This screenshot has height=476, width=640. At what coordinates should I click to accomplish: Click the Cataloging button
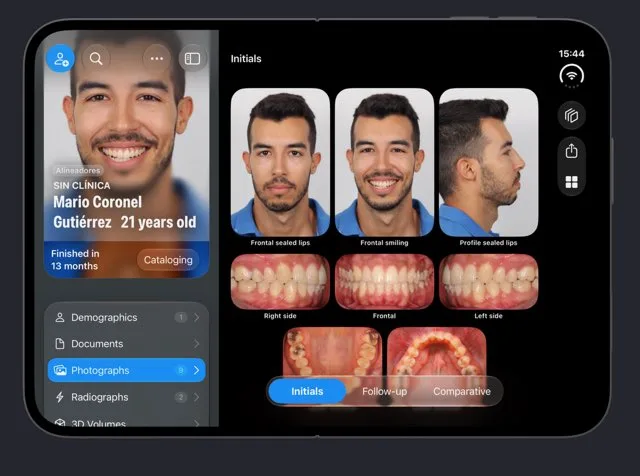[x=168, y=260]
